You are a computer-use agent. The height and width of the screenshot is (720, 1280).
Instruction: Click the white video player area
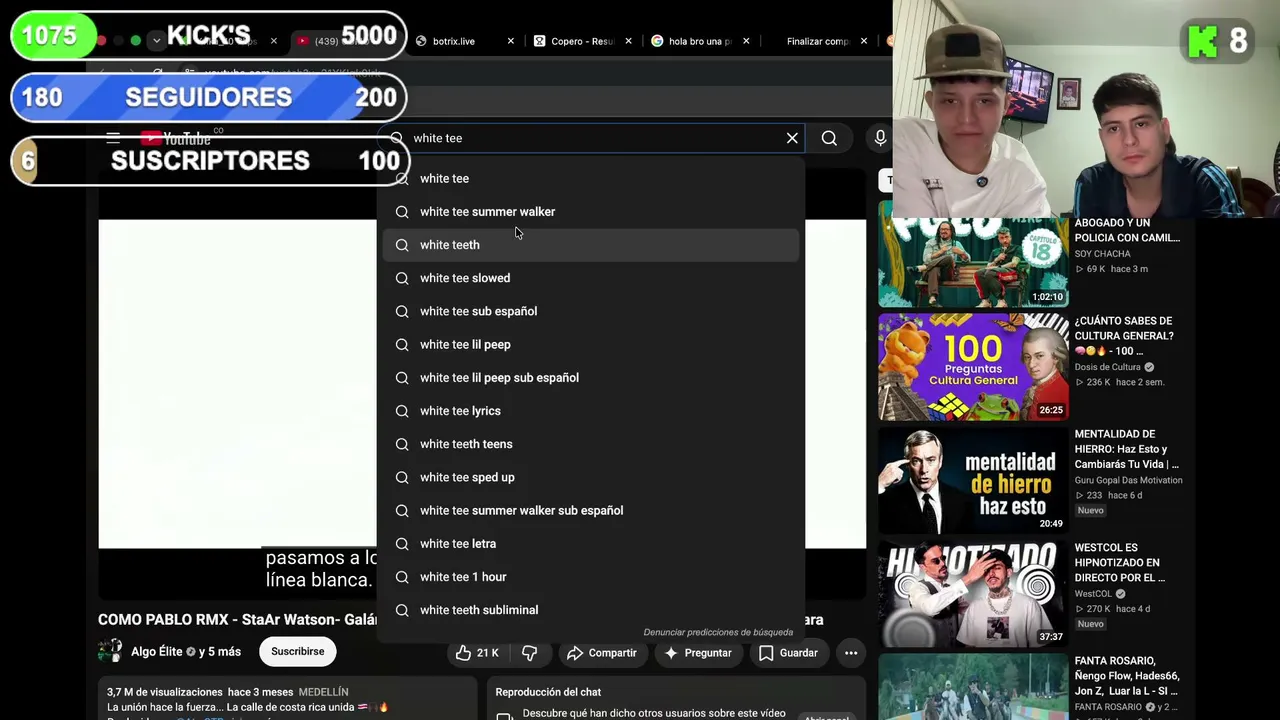[237, 384]
